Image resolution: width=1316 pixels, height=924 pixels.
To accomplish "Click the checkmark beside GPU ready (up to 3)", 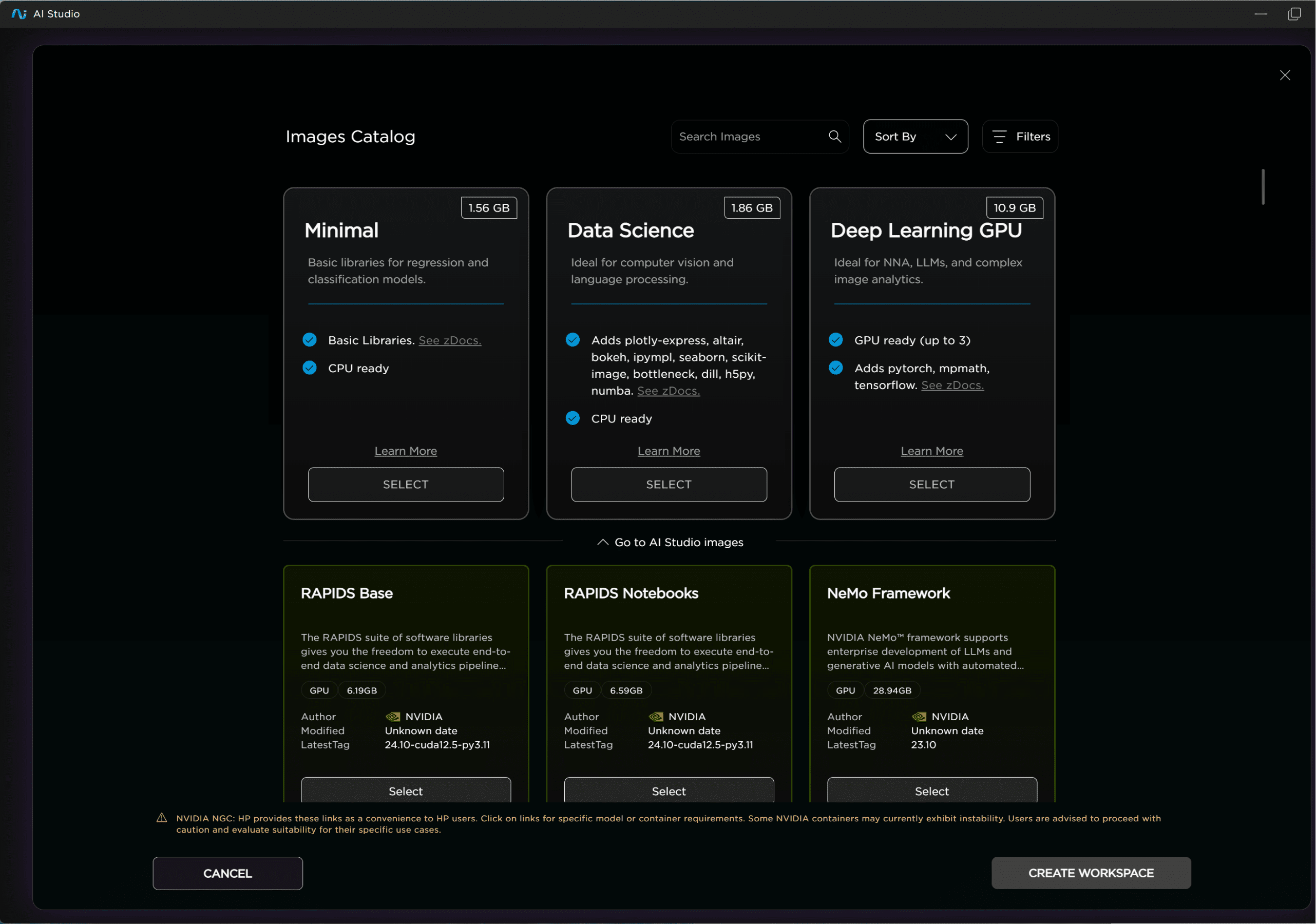I will pos(836,339).
